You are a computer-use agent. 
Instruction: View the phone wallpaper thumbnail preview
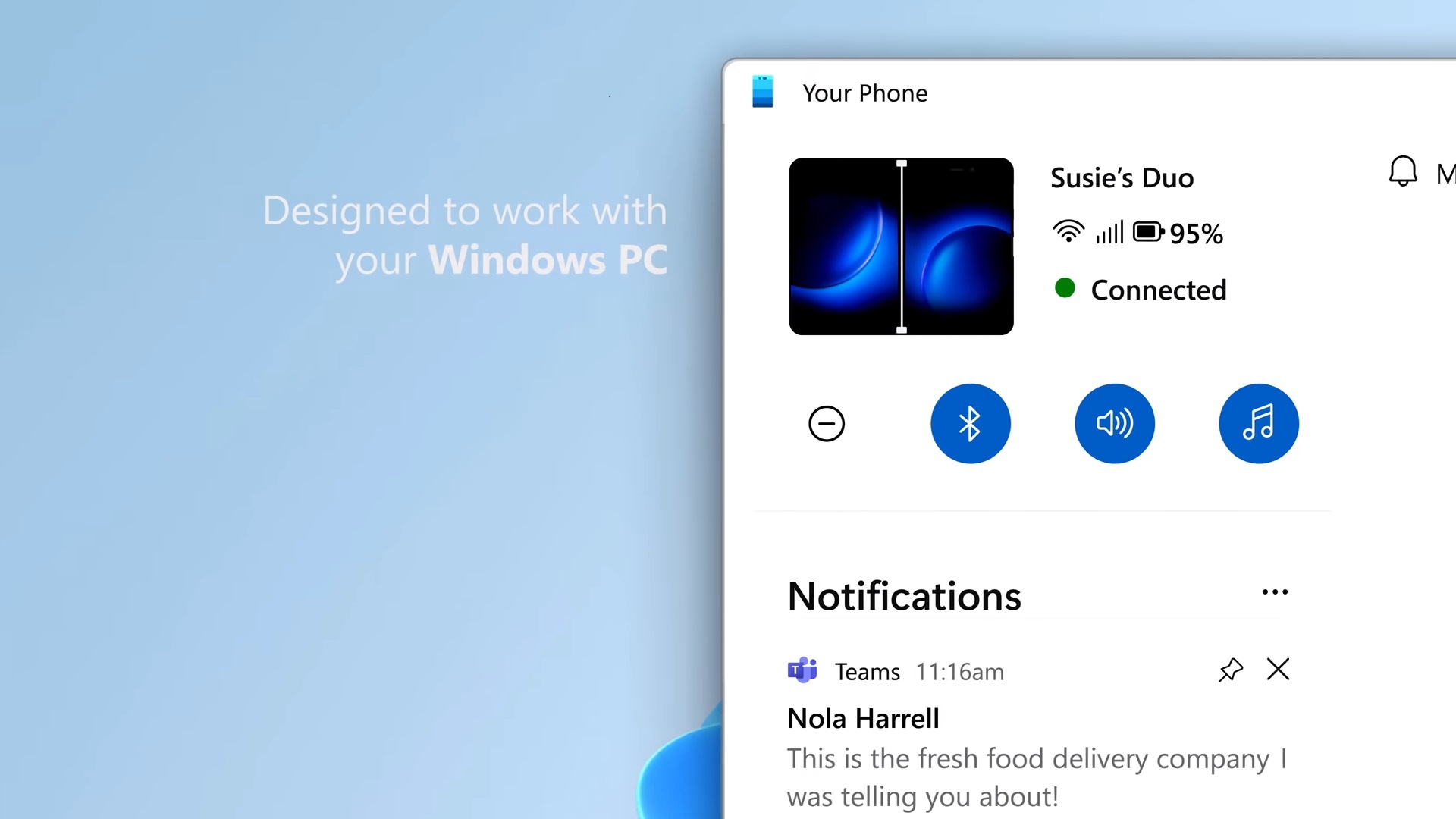pyautogui.click(x=900, y=246)
